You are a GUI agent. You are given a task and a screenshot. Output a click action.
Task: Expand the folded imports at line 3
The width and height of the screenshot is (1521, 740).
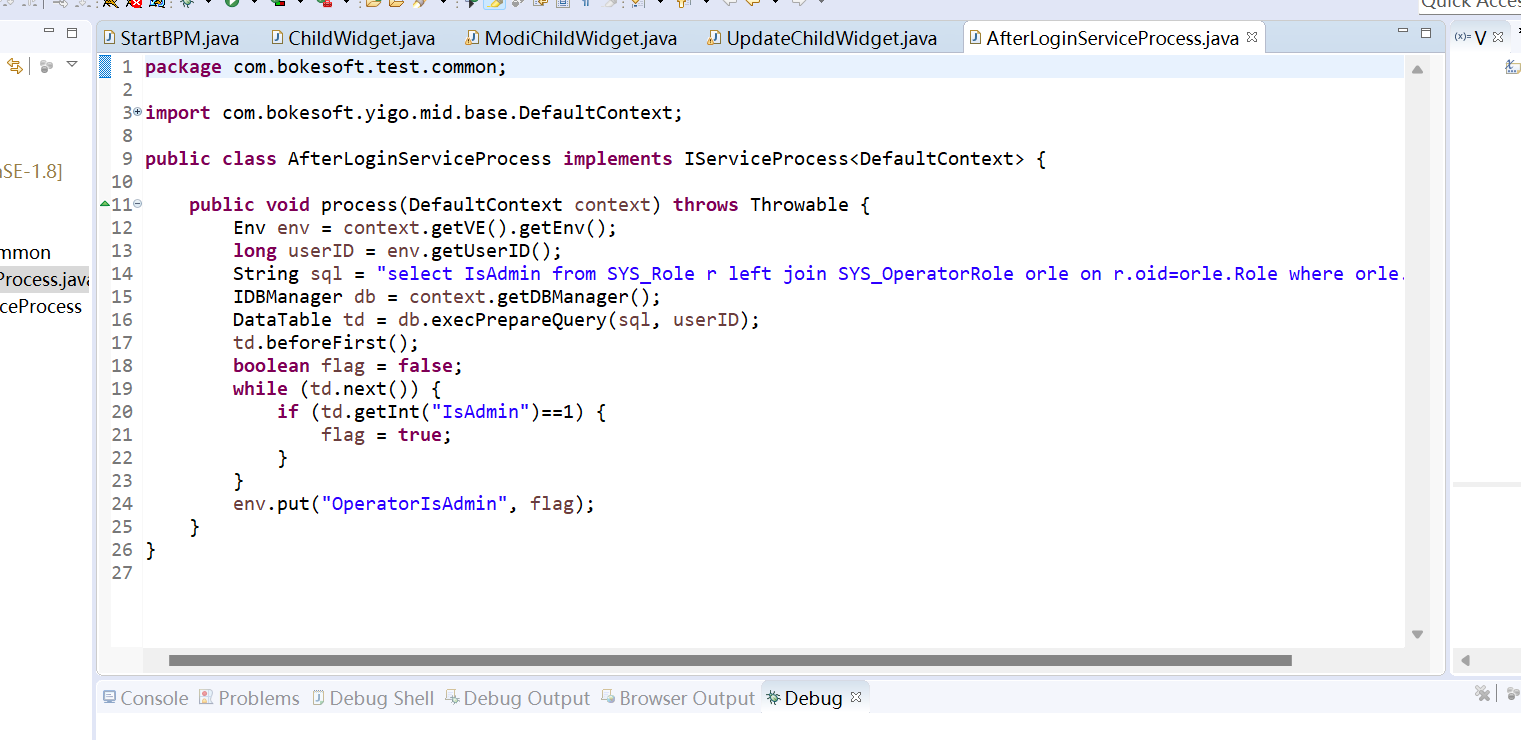click(137, 112)
